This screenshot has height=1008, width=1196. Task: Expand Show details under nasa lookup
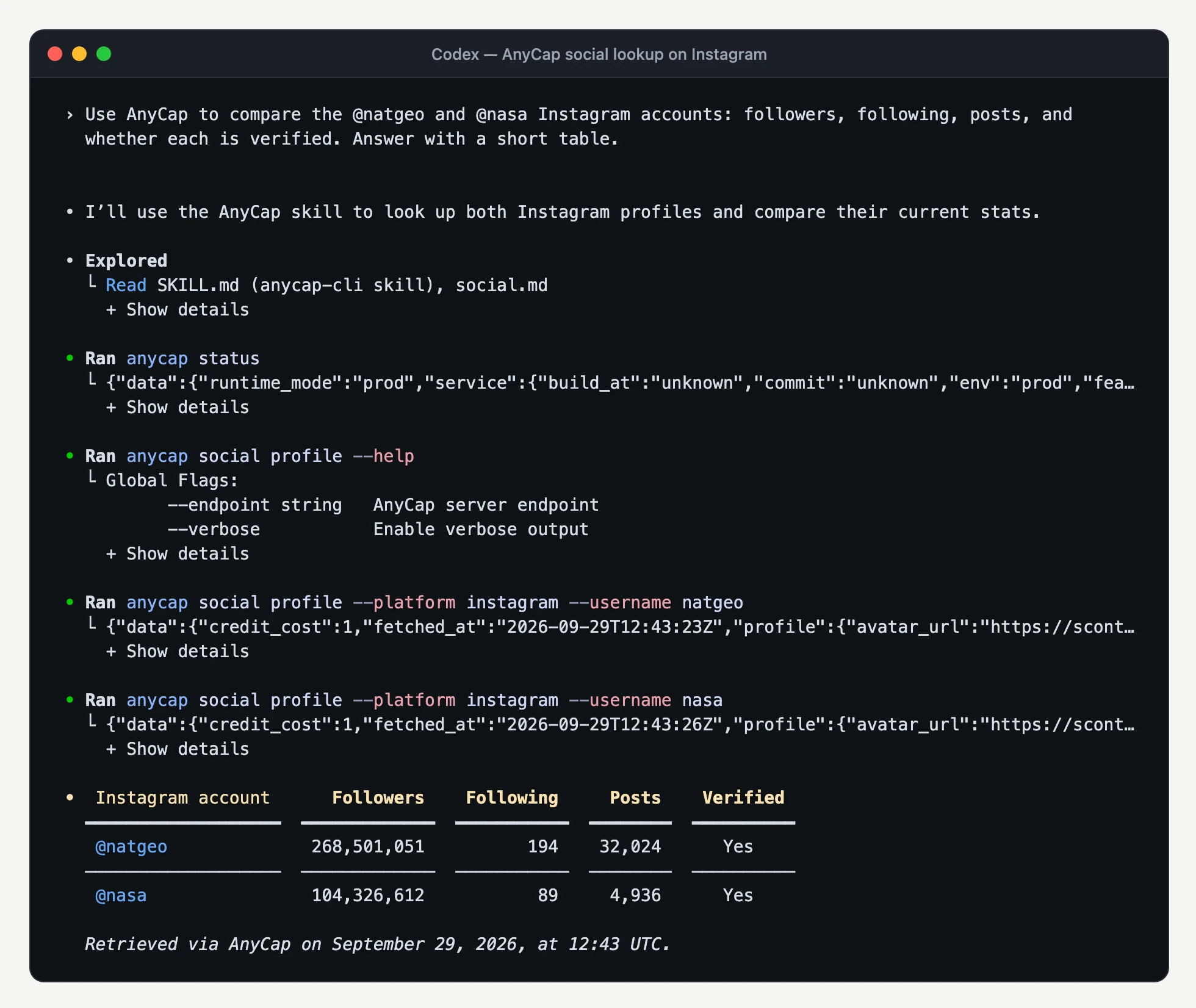pos(178,749)
